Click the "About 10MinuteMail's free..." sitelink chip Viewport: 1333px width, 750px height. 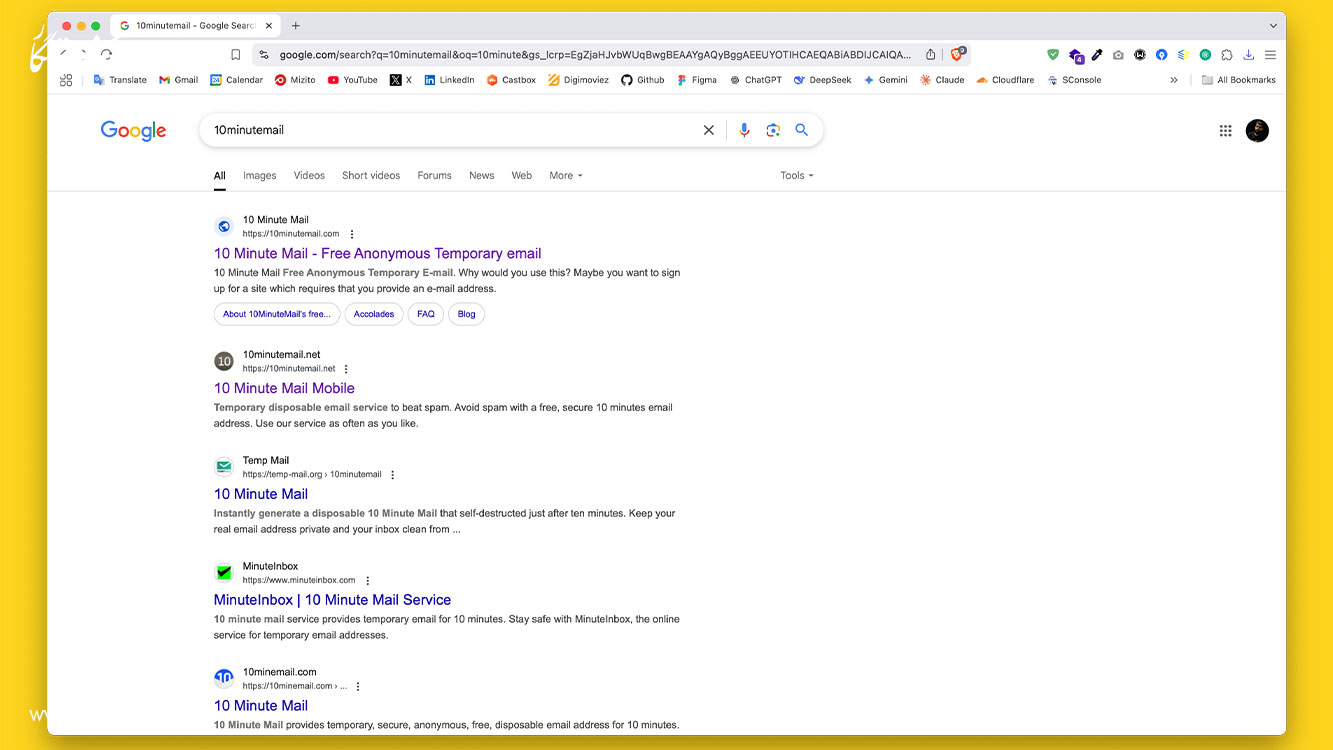tap(277, 314)
